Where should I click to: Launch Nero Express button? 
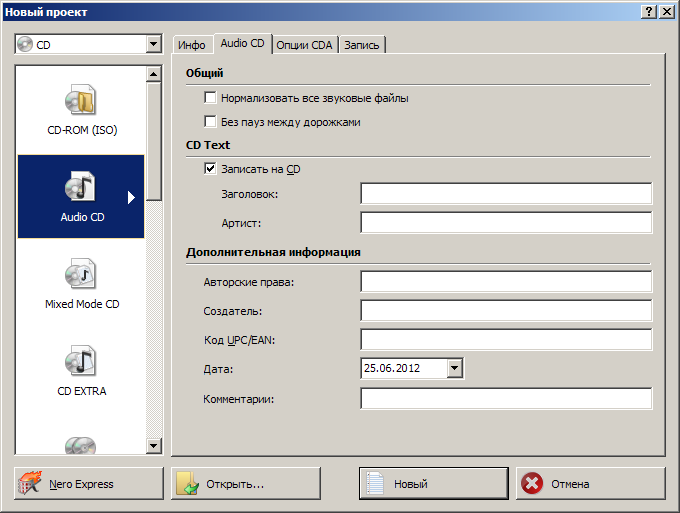[x=89, y=484]
